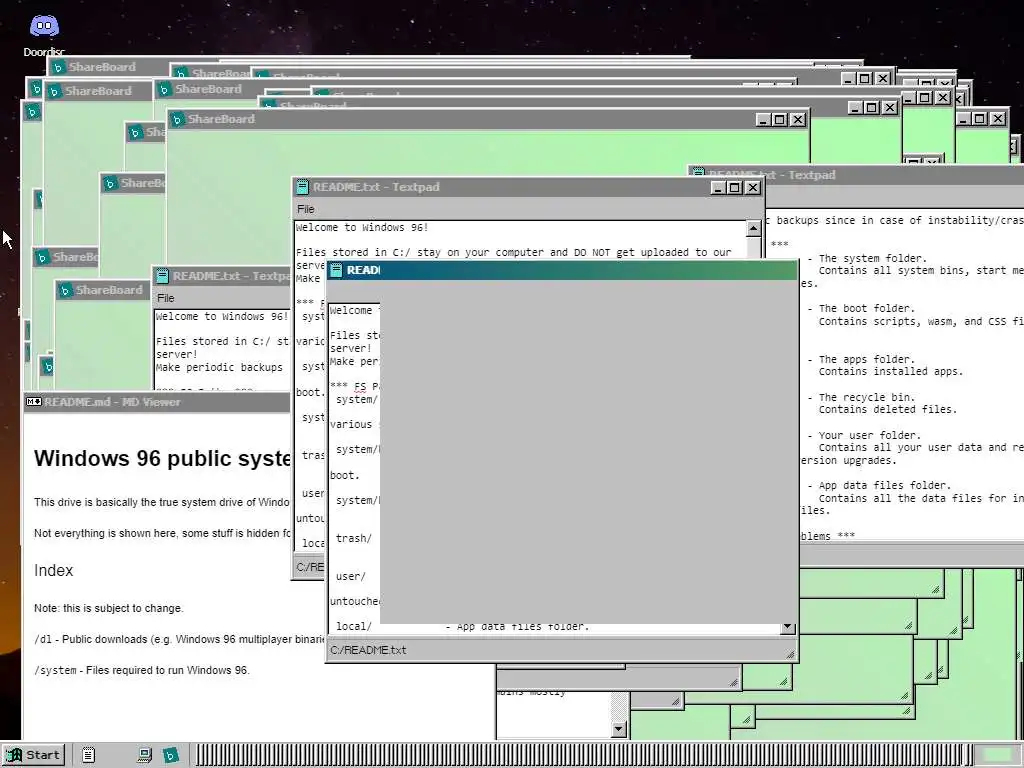Viewport: 1024px width, 768px height.
Task: Click "/system - Files required to run Windows 96." line
Action: [x=142, y=670]
